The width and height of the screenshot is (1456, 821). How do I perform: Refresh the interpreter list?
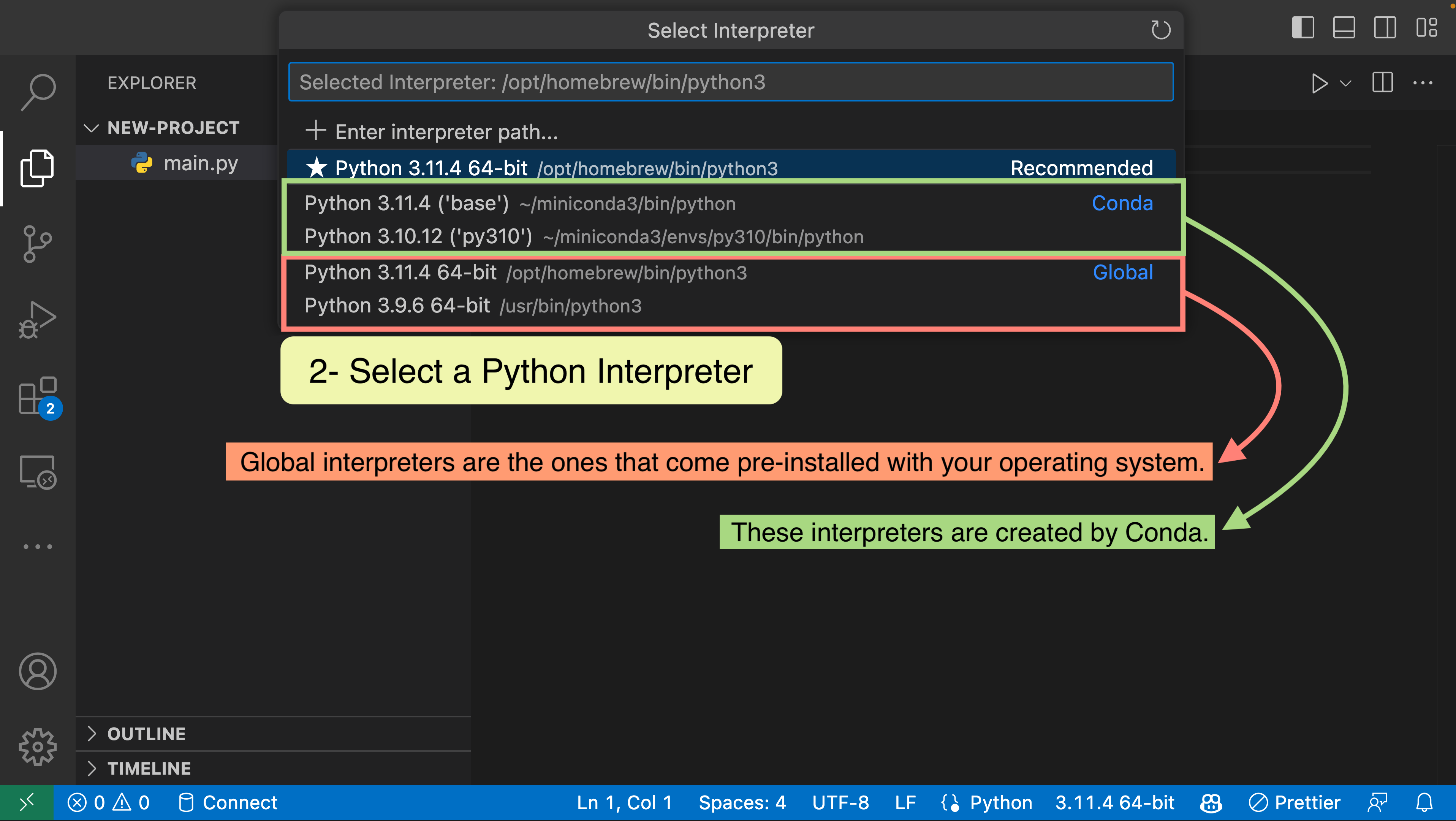1161,30
